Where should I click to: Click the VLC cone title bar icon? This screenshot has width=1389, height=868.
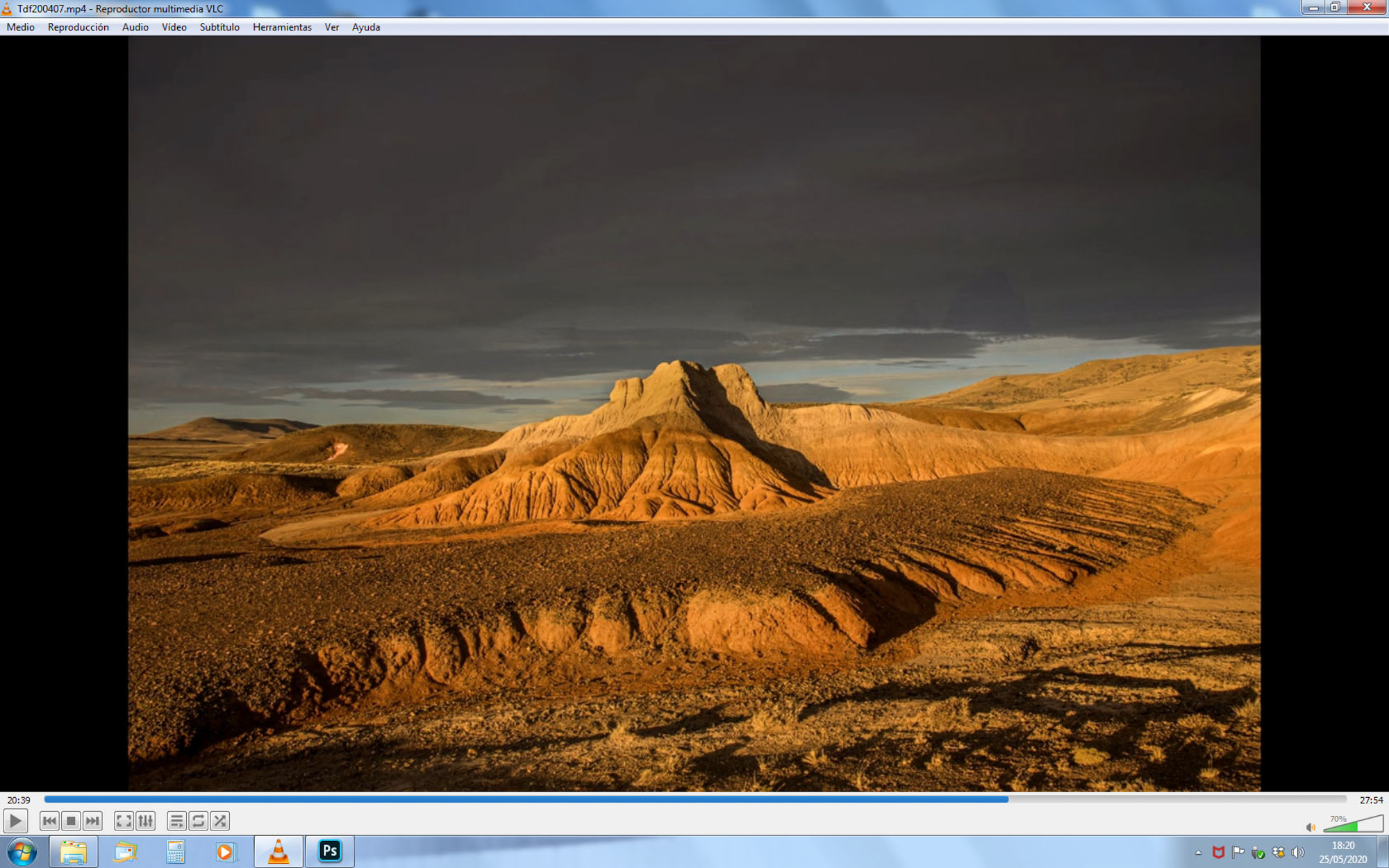(7, 8)
